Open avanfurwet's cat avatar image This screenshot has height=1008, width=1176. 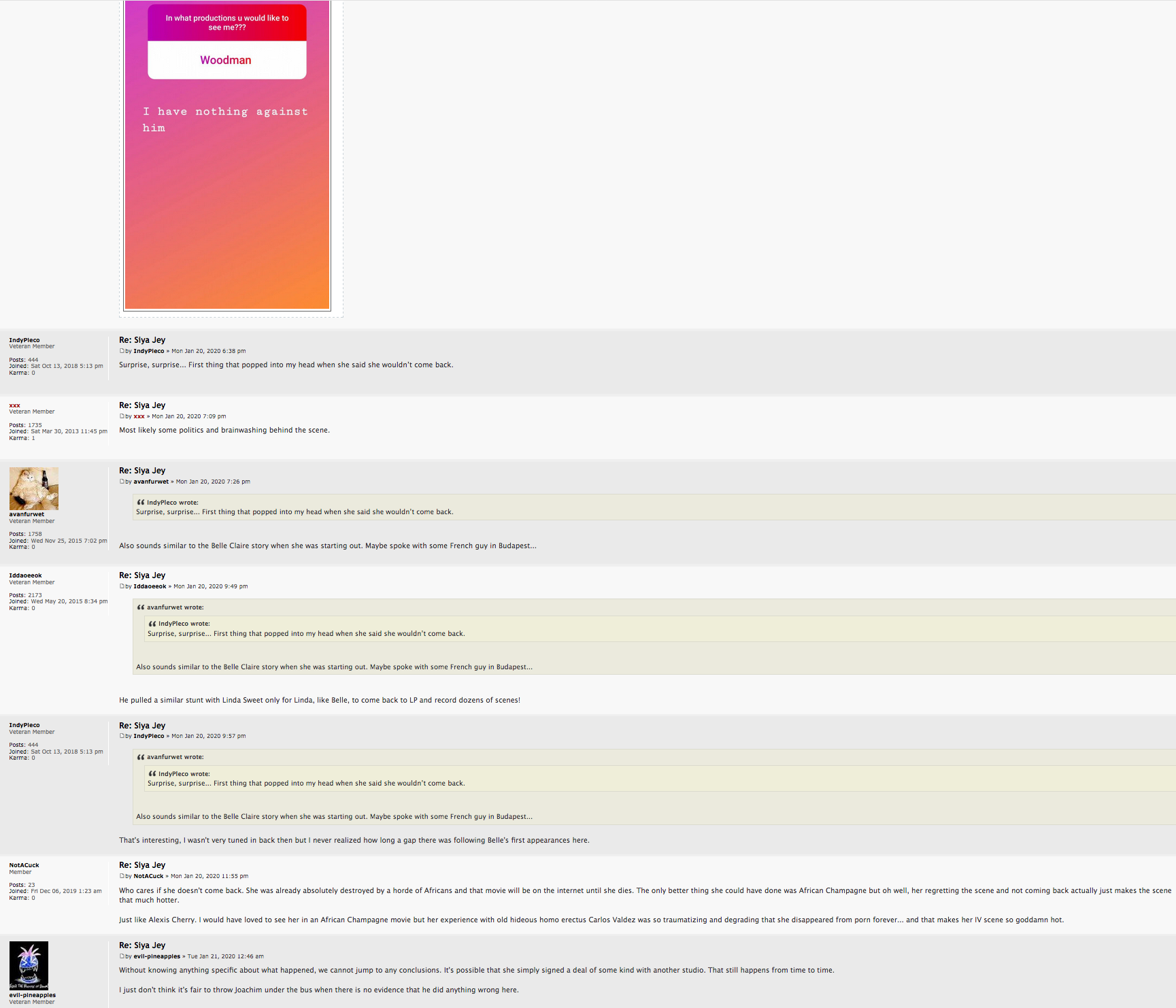(33, 488)
